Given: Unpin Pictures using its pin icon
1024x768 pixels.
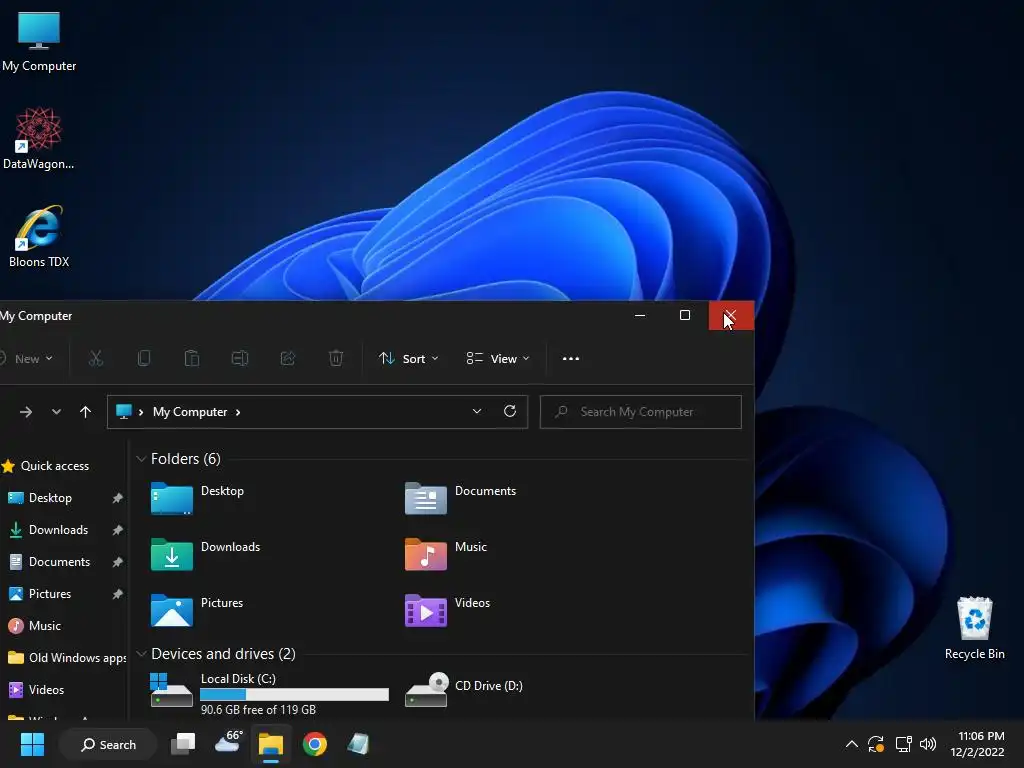Looking at the screenshot, I should [x=118, y=594].
